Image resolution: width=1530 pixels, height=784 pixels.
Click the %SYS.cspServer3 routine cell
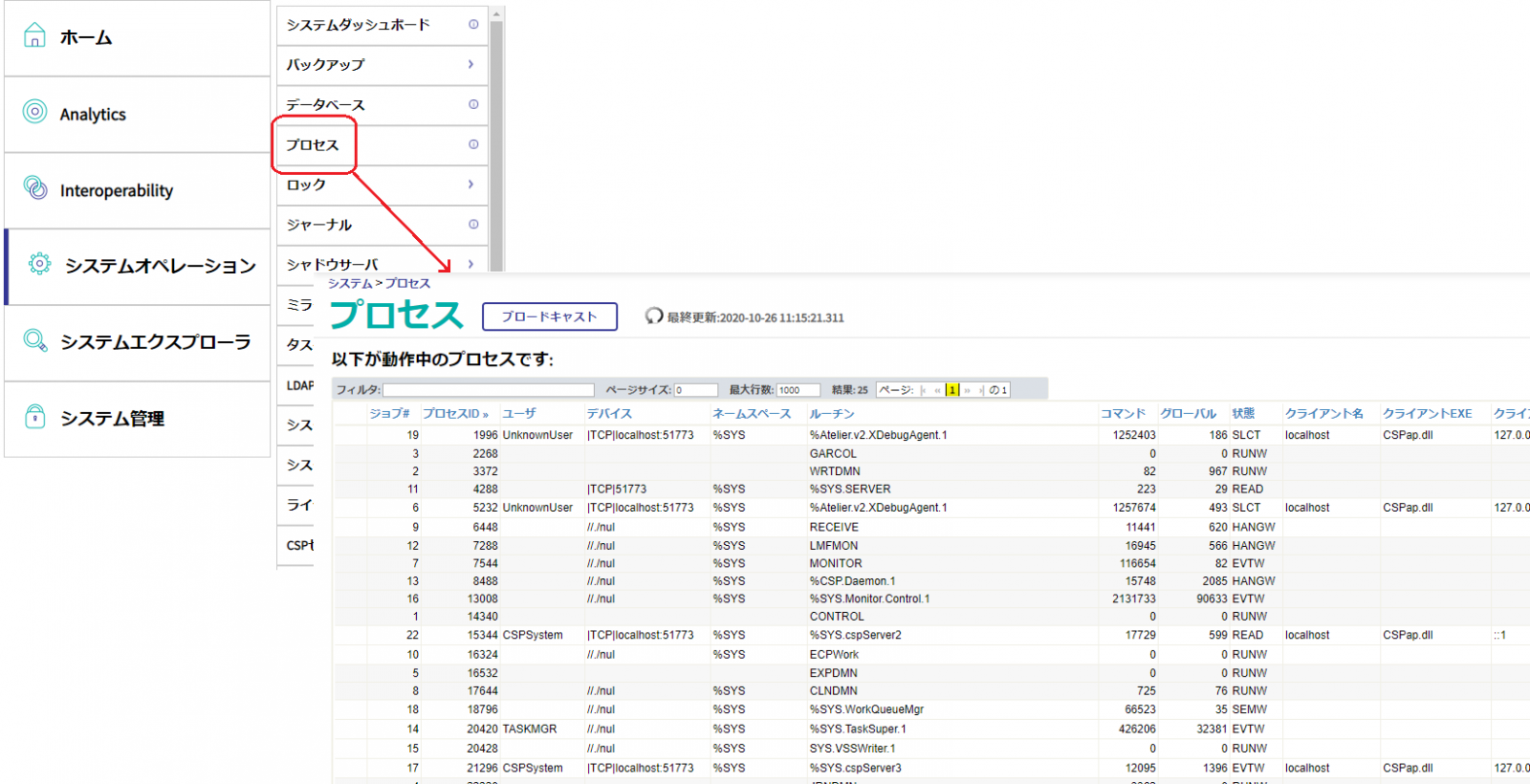pyautogui.click(x=856, y=768)
